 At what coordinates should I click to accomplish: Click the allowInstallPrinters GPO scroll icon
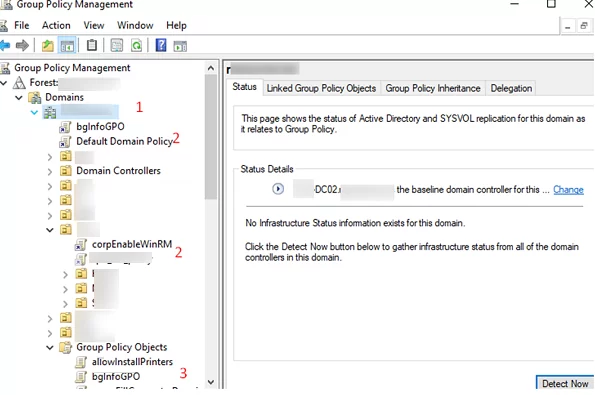(x=81, y=362)
